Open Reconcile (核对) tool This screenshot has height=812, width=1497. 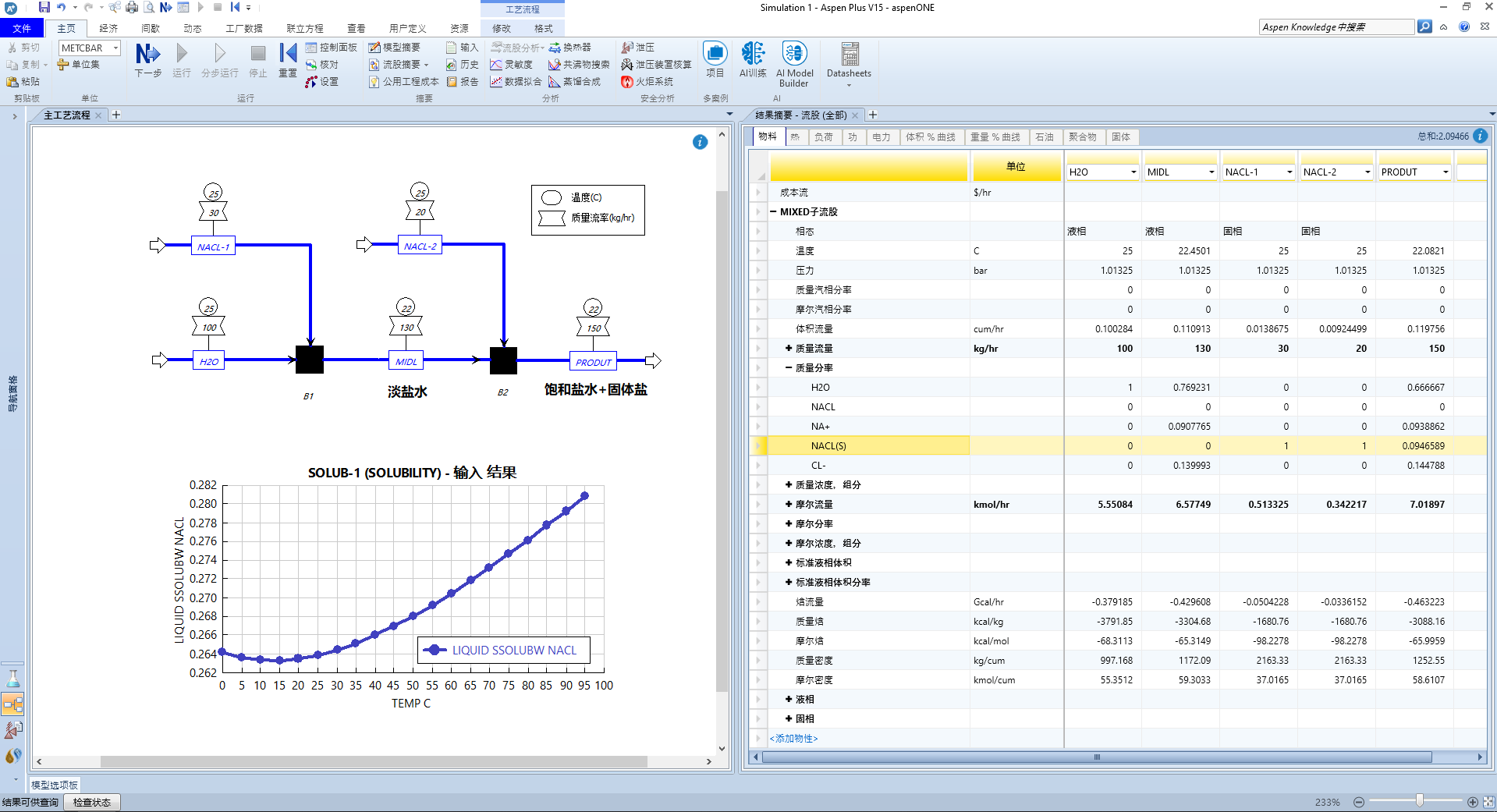click(322, 65)
